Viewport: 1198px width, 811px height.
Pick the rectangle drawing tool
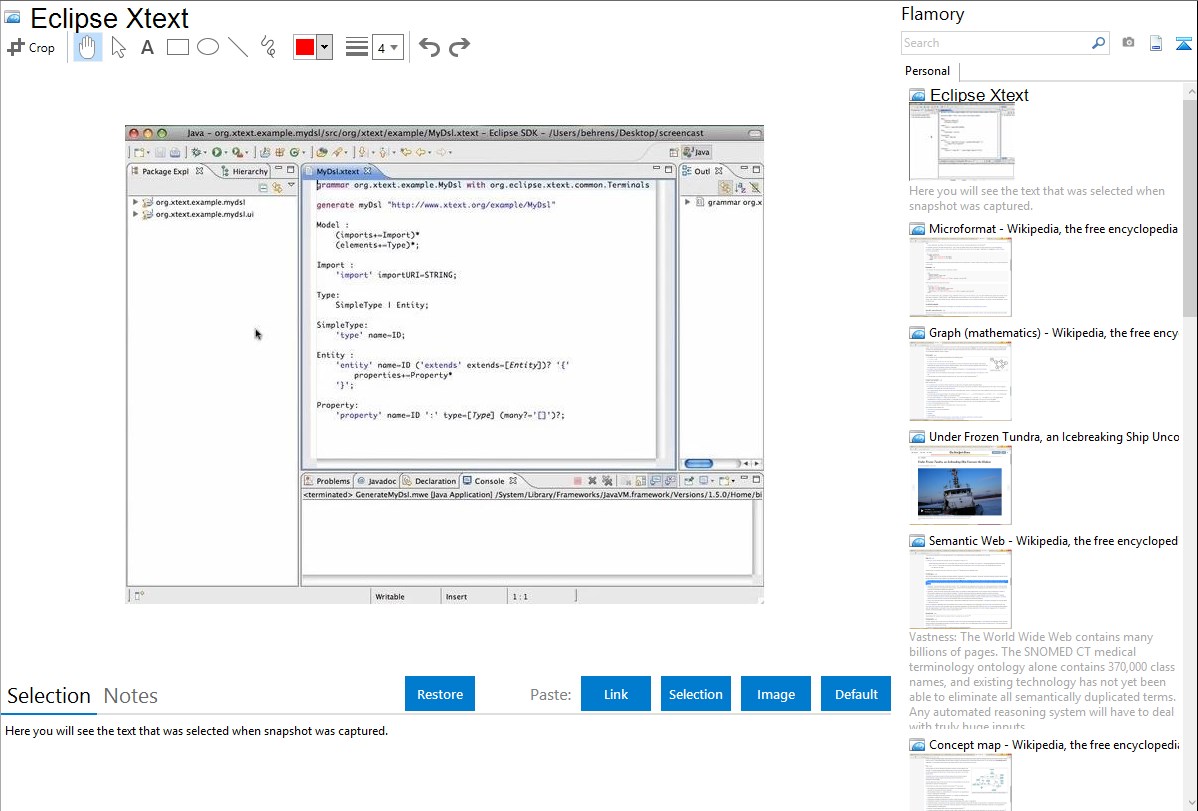pyautogui.click(x=177, y=47)
